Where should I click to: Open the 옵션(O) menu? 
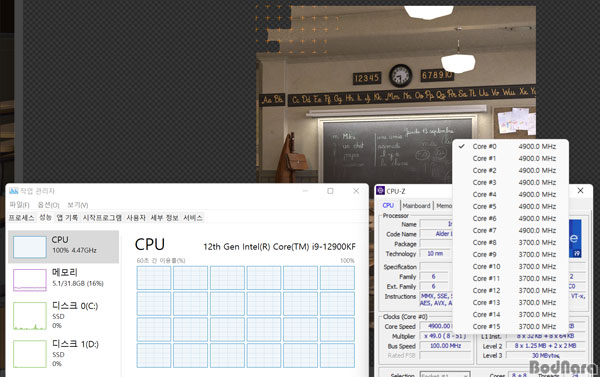click(x=49, y=205)
